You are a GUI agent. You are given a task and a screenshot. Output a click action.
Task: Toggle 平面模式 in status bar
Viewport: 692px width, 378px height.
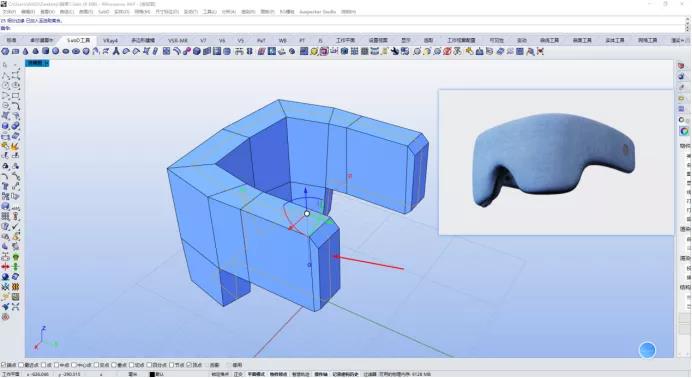pyautogui.click(x=256, y=374)
